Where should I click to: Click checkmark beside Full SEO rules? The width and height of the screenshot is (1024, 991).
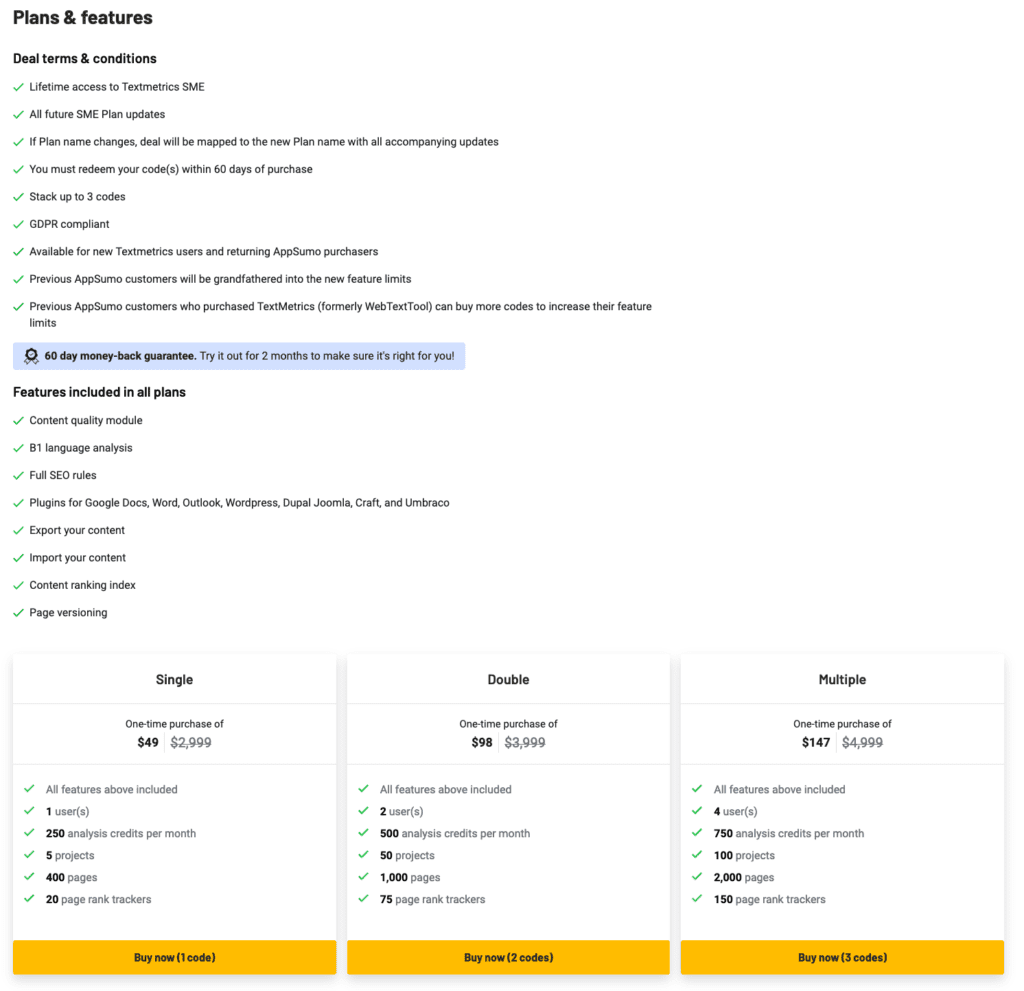18,476
